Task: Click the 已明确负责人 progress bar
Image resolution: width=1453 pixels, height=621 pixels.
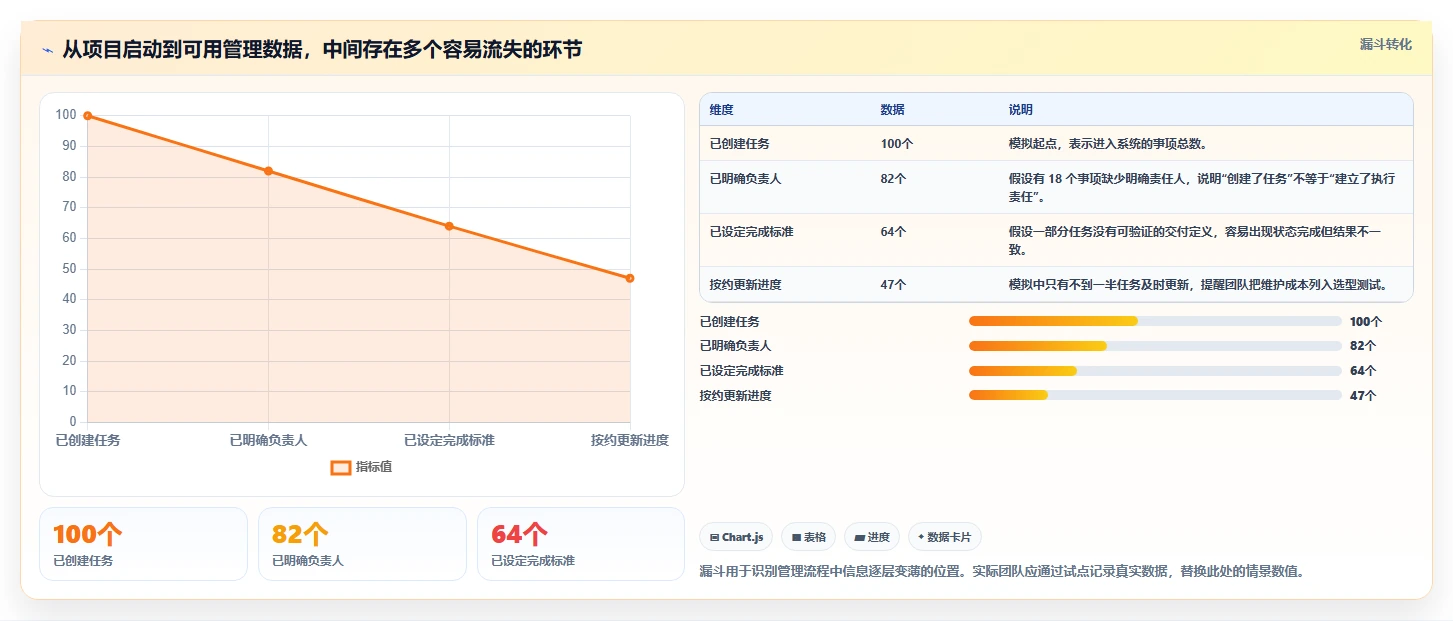Action: click(1155, 346)
